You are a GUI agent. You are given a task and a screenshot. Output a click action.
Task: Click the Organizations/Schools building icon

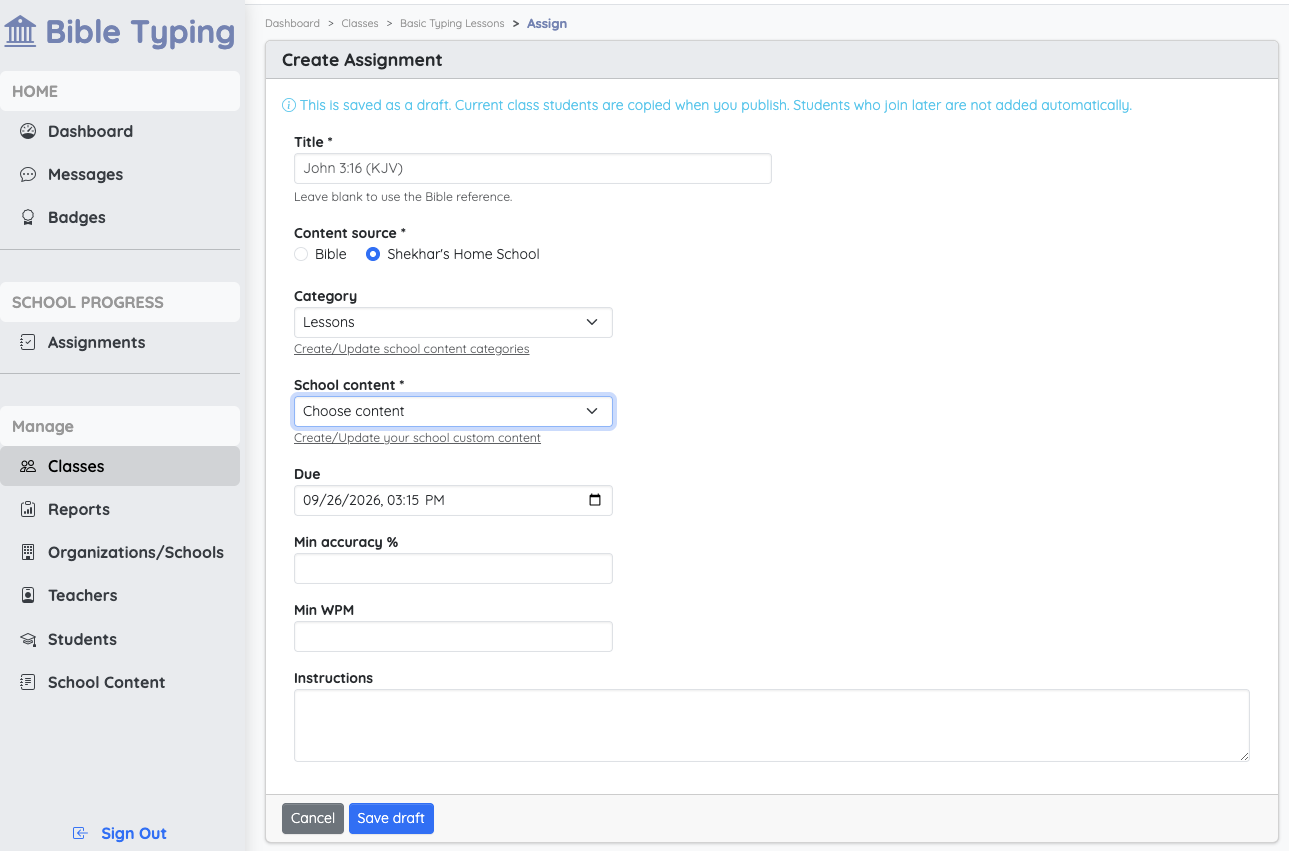pos(28,552)
